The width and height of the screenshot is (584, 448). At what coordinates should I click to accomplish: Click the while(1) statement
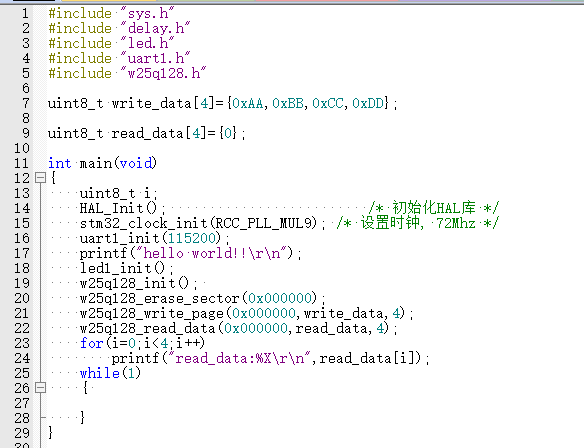(x=110, y=373)
